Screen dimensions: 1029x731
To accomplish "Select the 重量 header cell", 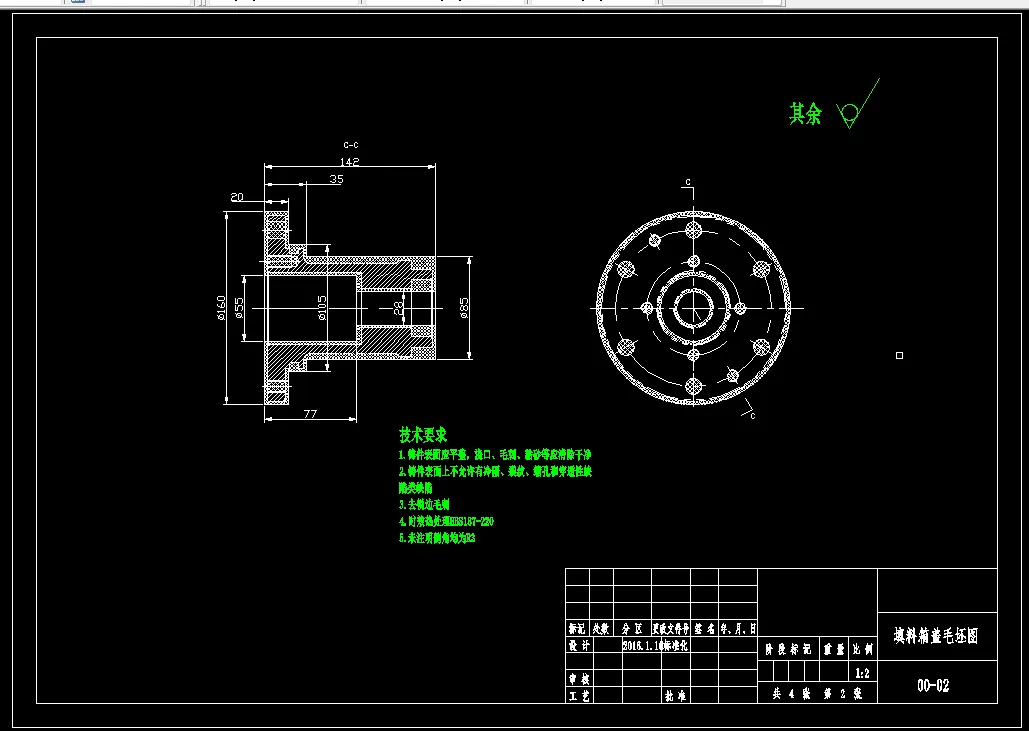I will [x=834, y=650].
